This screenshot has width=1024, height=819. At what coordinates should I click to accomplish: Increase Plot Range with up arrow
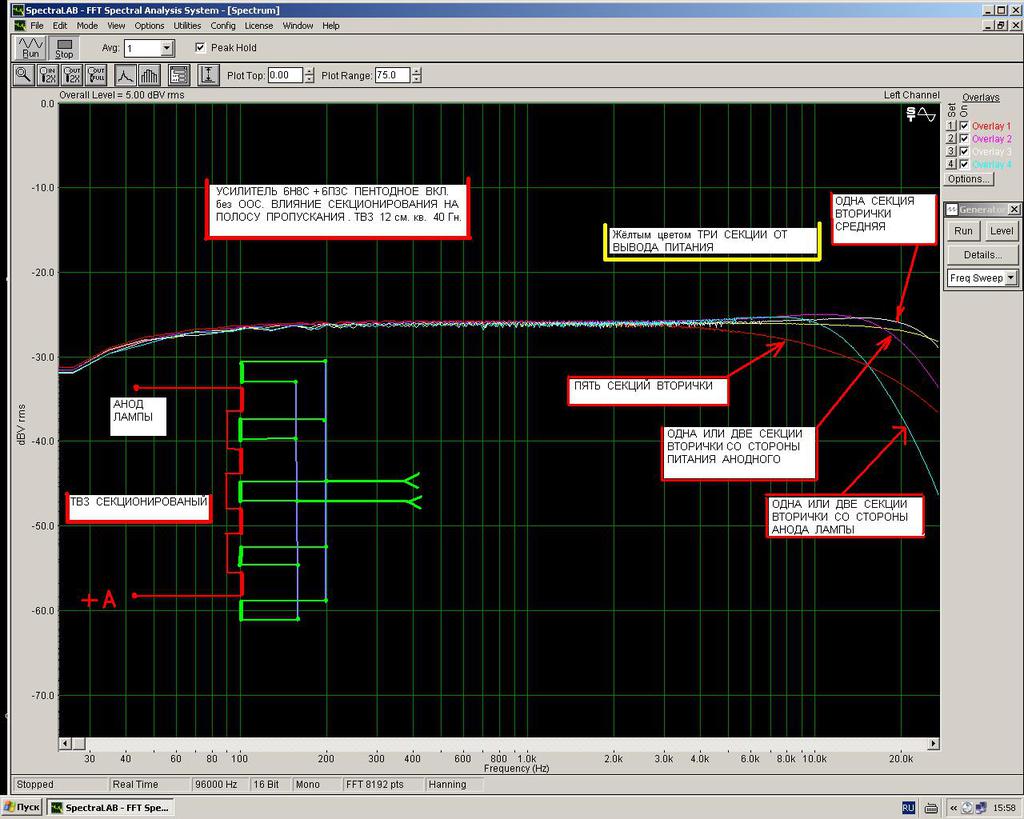[417, 71]
